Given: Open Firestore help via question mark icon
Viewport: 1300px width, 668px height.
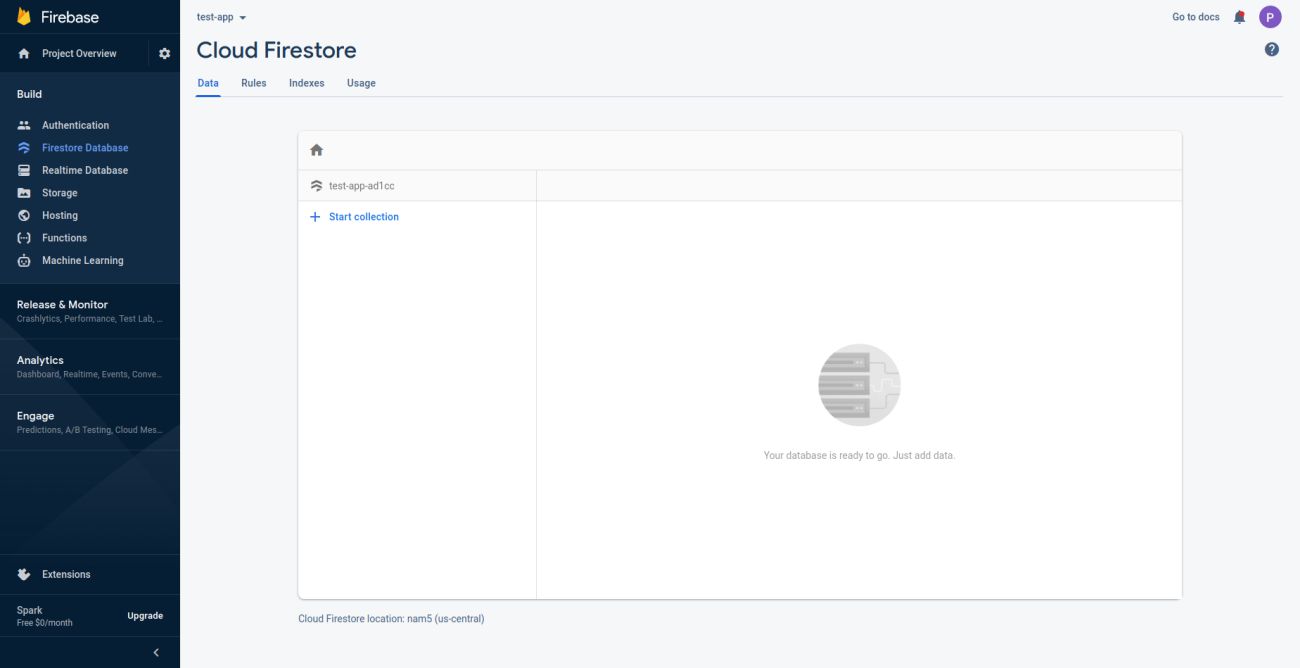Looking at the screenshot, I should 1271,47.
